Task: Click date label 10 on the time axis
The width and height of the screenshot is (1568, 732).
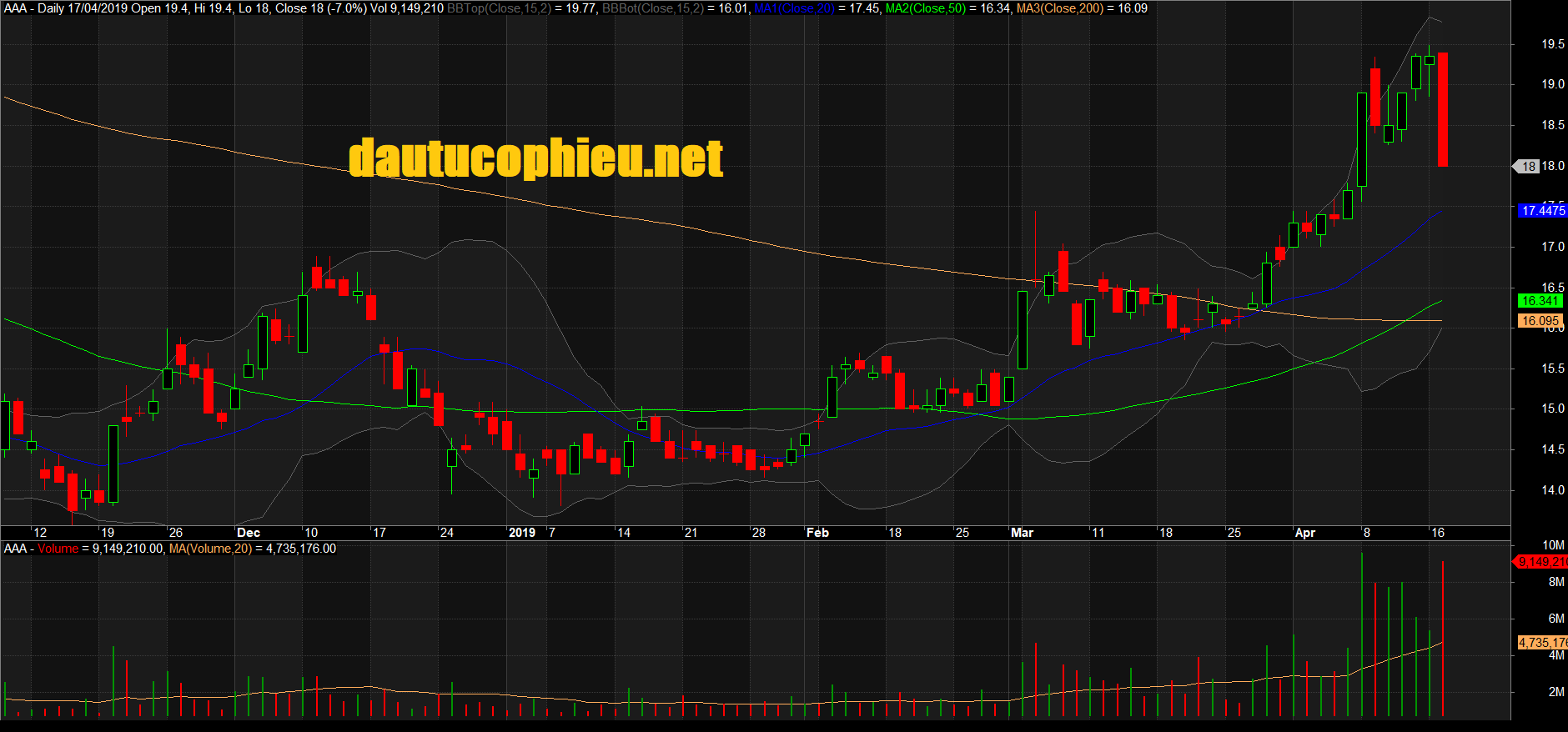Action: (311, 533)
